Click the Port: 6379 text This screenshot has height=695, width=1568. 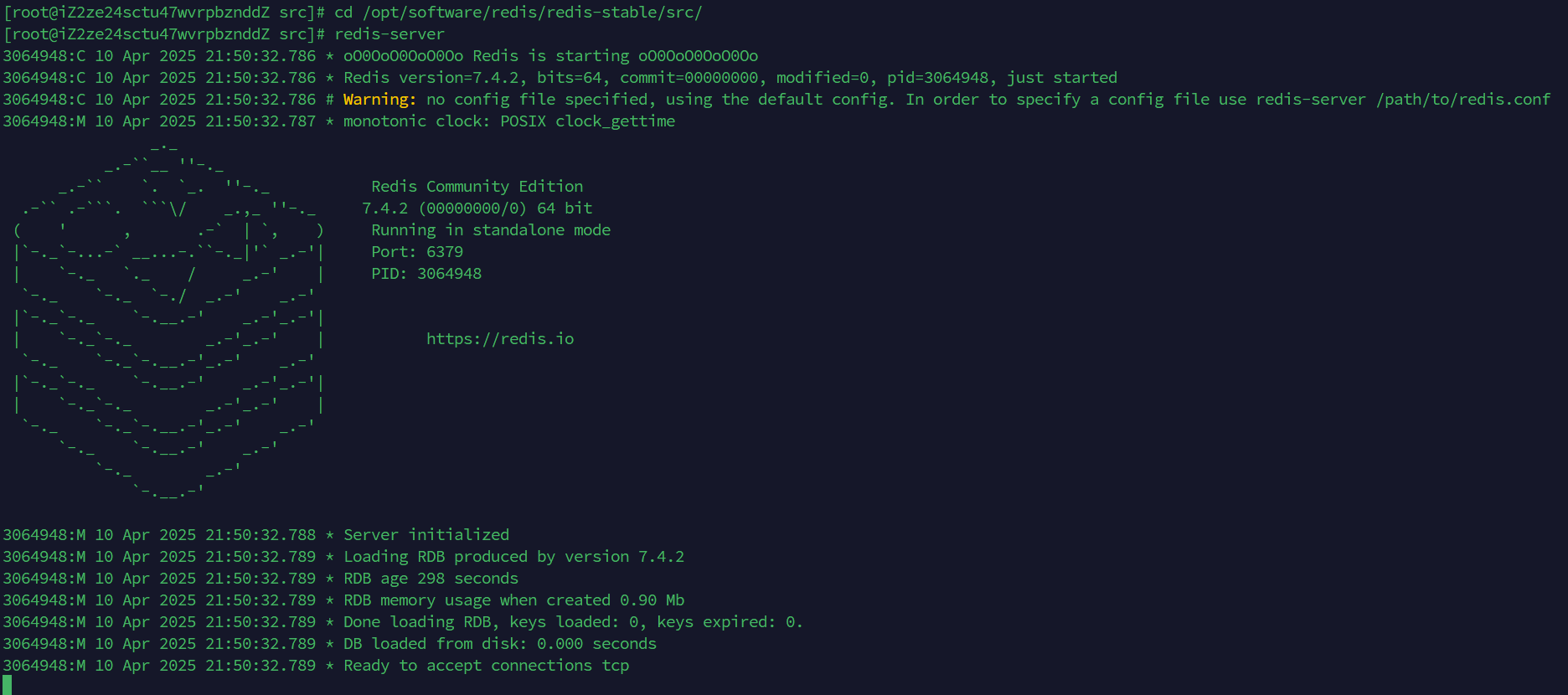(x=417, y=252)
